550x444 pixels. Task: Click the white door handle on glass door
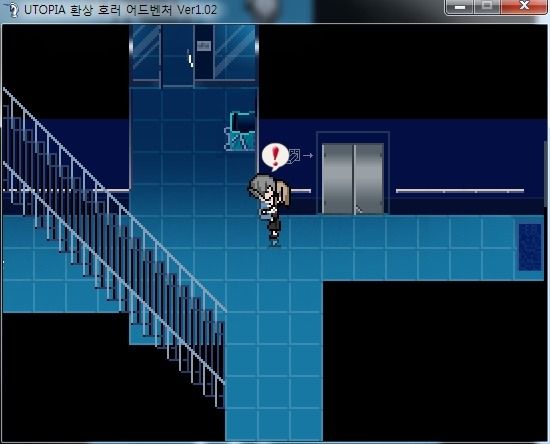pos(190,60)
